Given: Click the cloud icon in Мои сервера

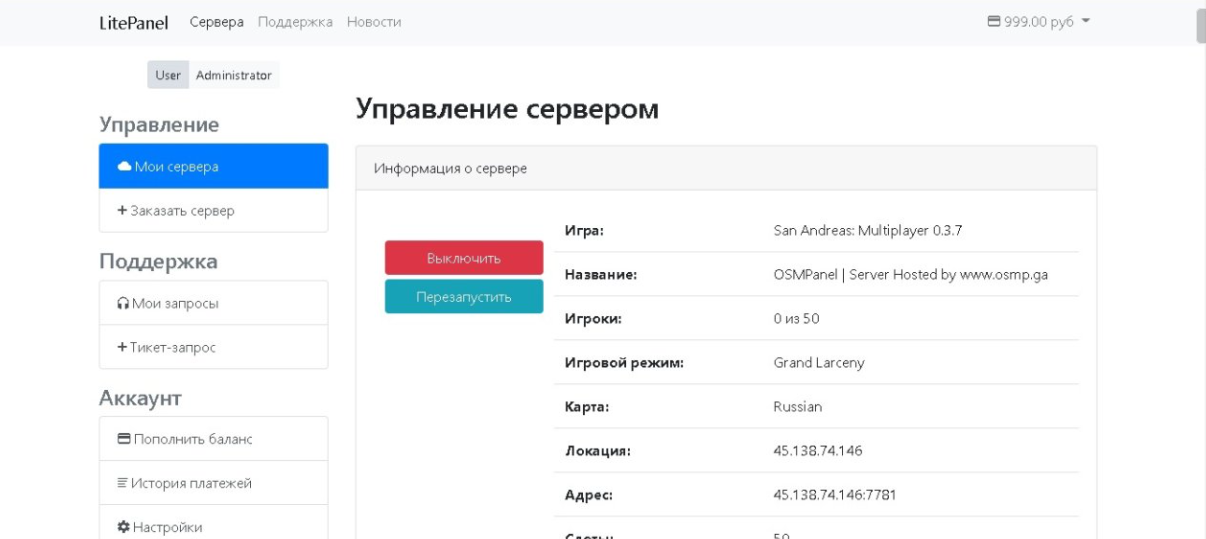Looking at the screenshot, I should click(x=124, y=166).
